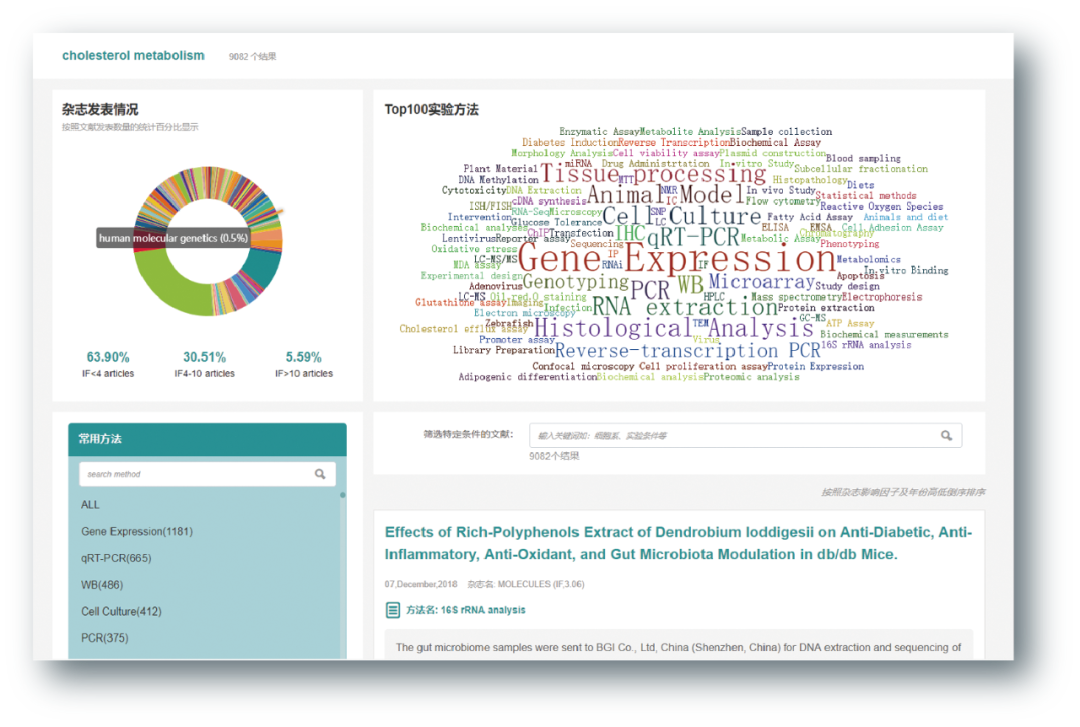Screen dimensions: 1080x727
Task: Click the magnifier icon in literature filter field
Action: point(946,435)
